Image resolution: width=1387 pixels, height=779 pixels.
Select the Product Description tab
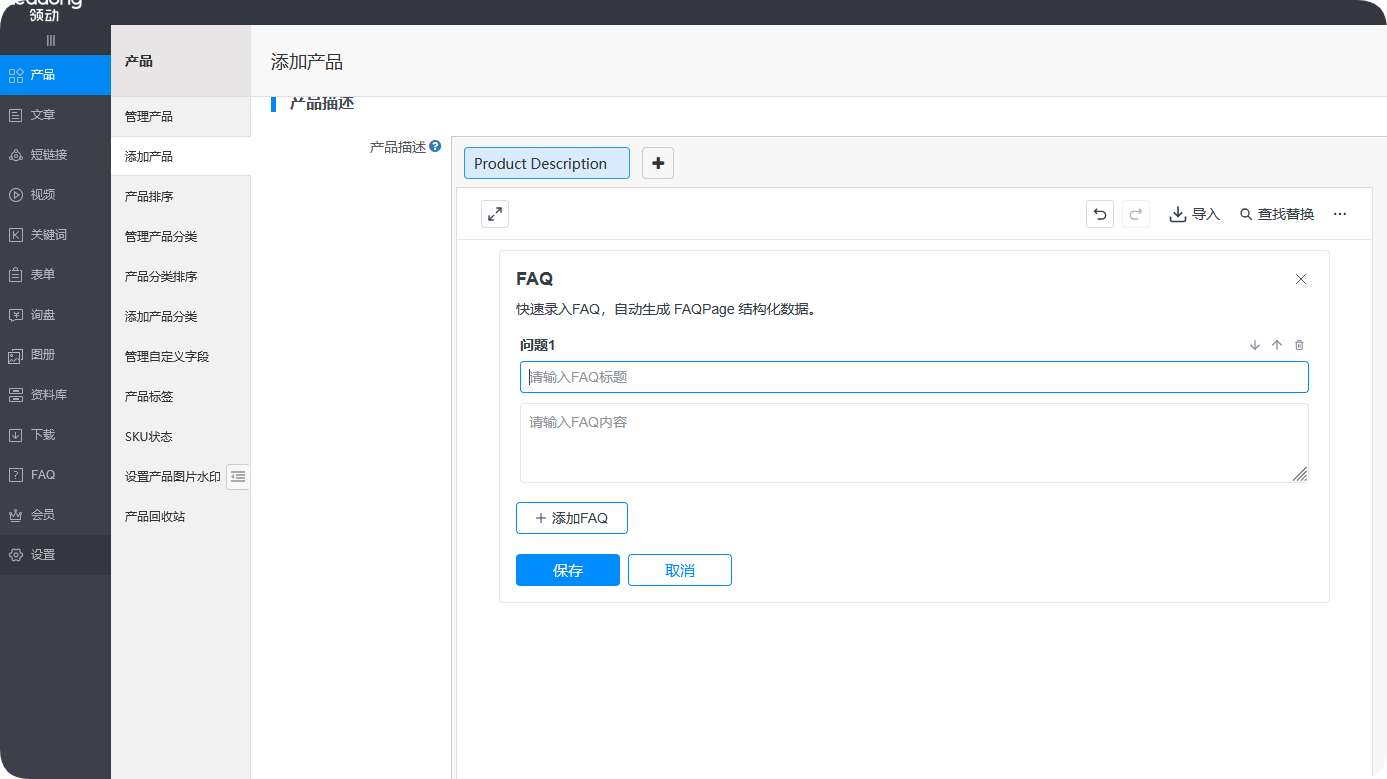(x=547, y=163)
